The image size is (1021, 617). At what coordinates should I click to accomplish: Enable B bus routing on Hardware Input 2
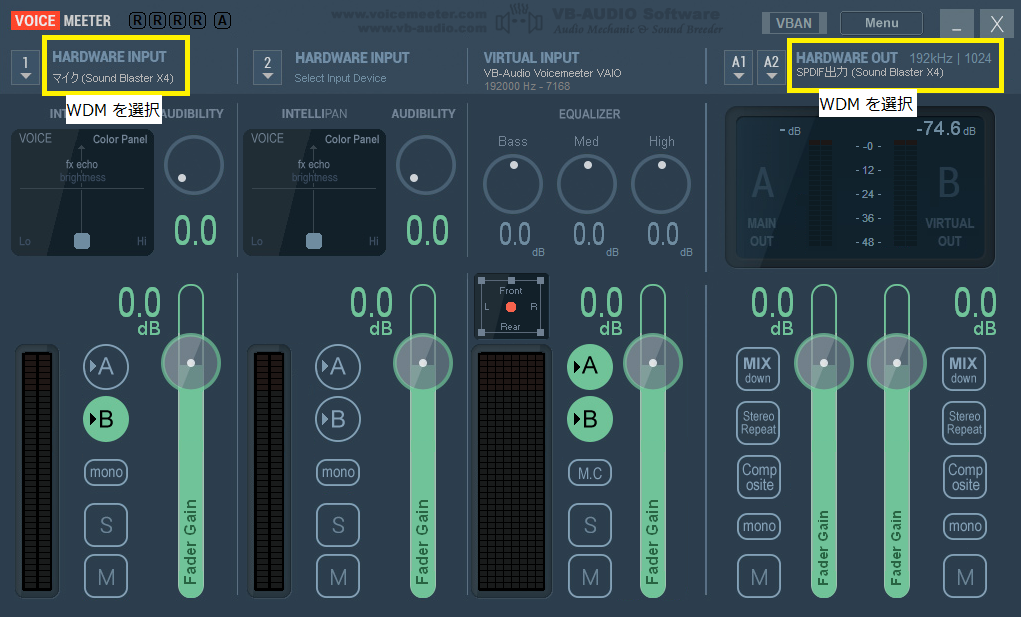337,419
